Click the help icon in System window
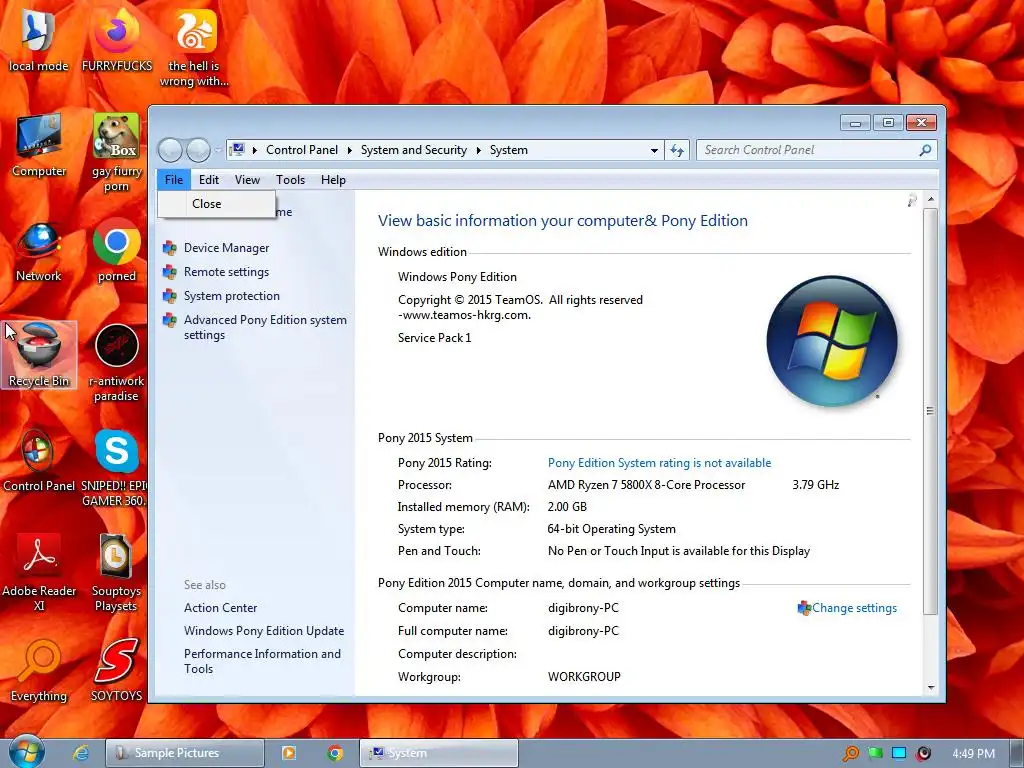 pos(912,201)
